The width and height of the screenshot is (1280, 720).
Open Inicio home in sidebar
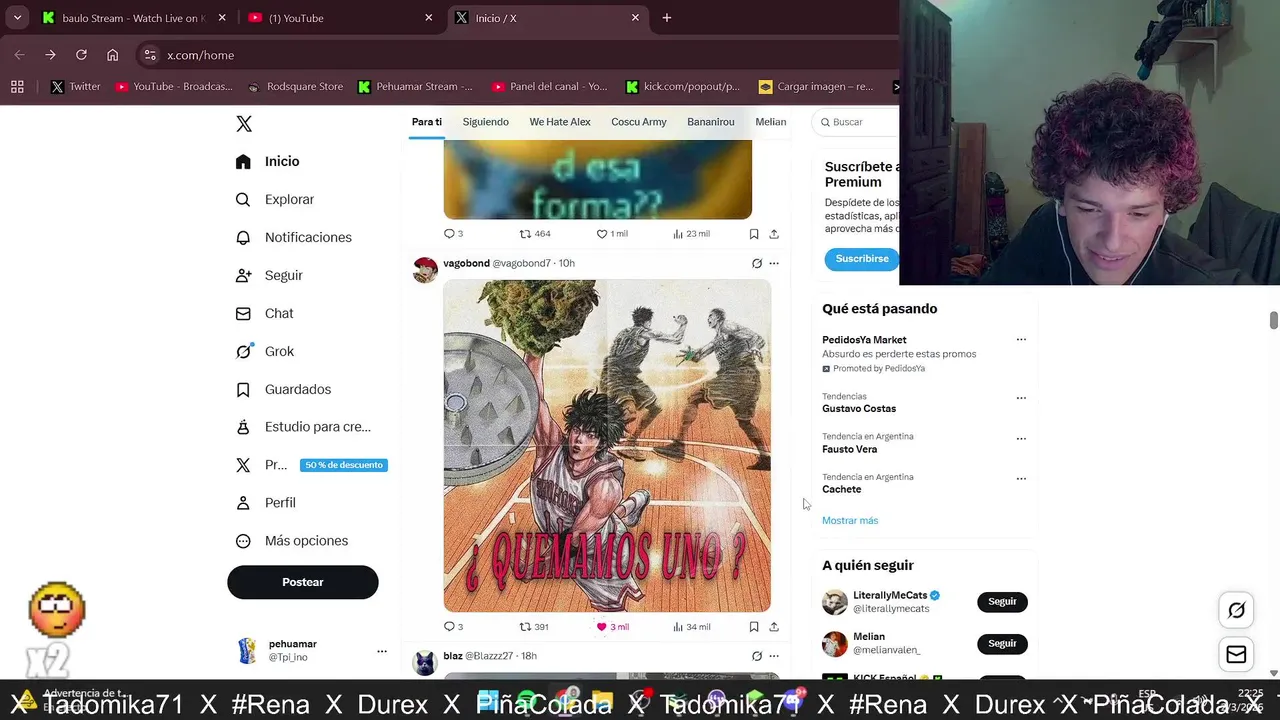[x=267, y=161]
